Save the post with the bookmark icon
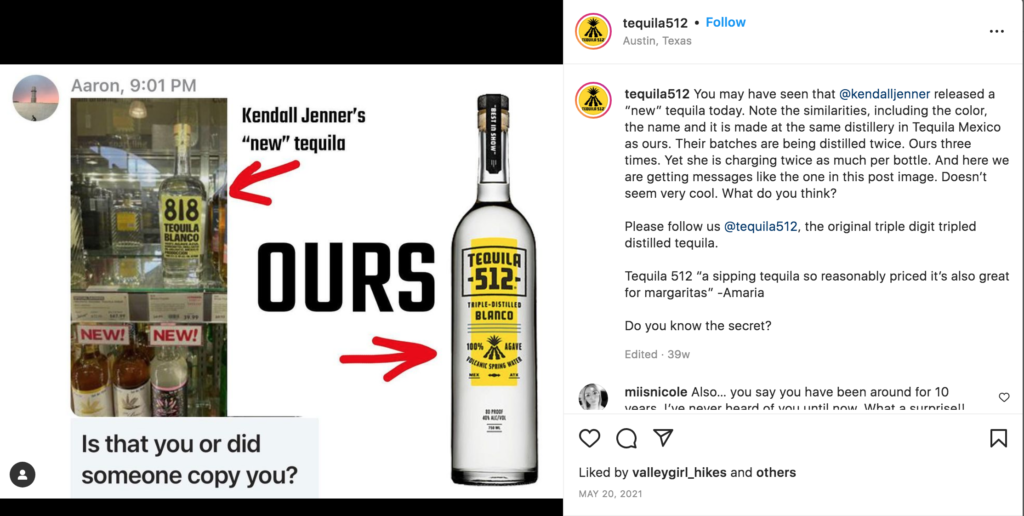The height and width of the screenshot is (516, 1024). (998, 438)
